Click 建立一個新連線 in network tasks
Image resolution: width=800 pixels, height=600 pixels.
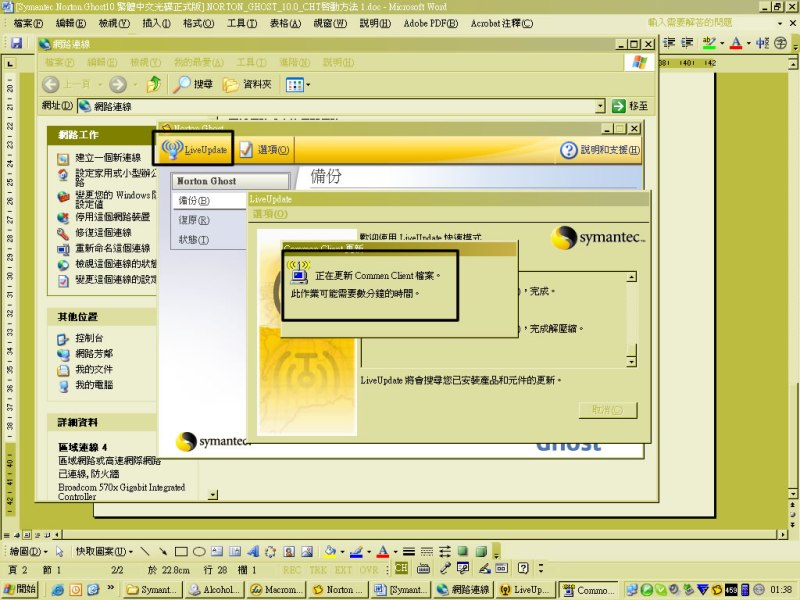click(x=108, y=158)
